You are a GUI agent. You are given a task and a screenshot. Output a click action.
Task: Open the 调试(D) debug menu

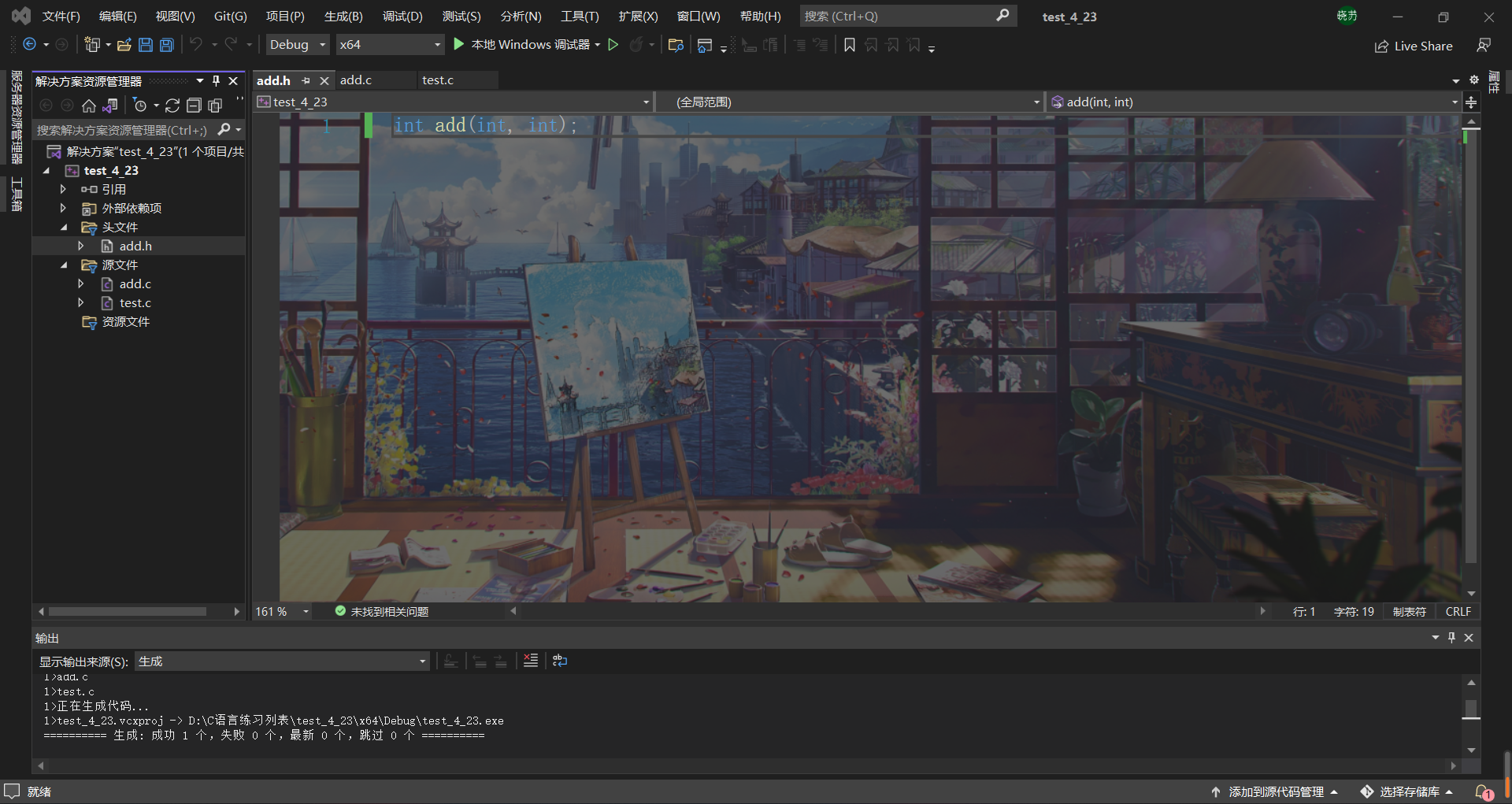[402, 17]
